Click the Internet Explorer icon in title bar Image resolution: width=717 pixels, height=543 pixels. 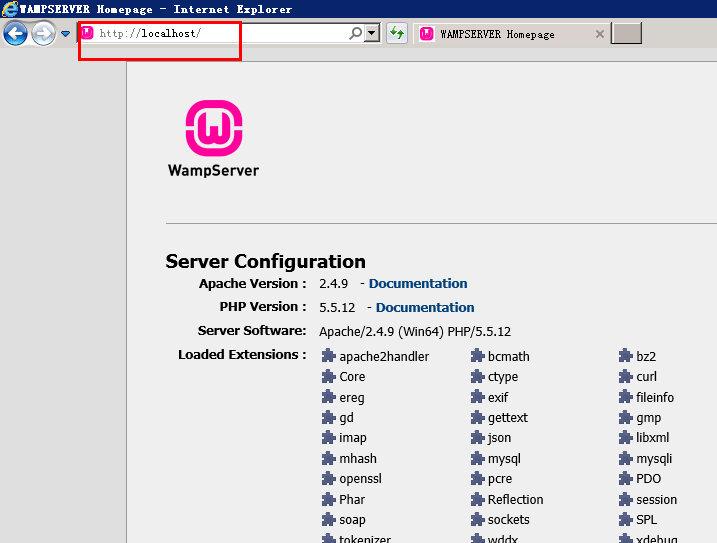tap(10, 9)
